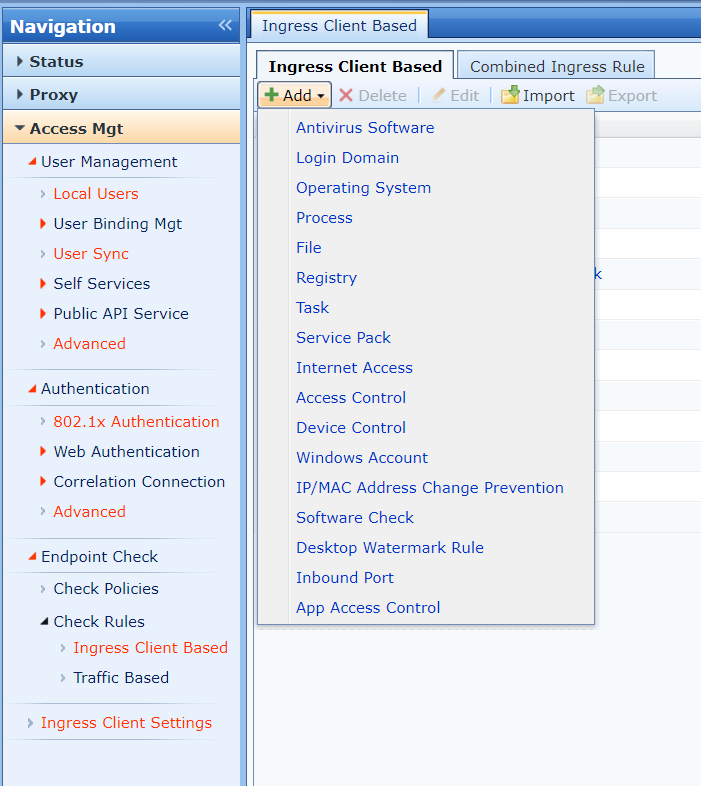Go to Traffic Based check rules
The height and width of the screenshot is (786, 701).
click(121, 678)
